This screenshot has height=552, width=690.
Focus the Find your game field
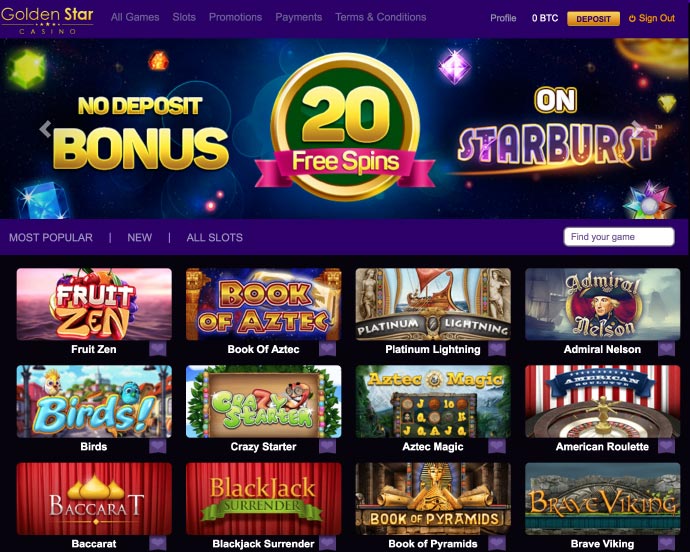[x=619, y=237]
